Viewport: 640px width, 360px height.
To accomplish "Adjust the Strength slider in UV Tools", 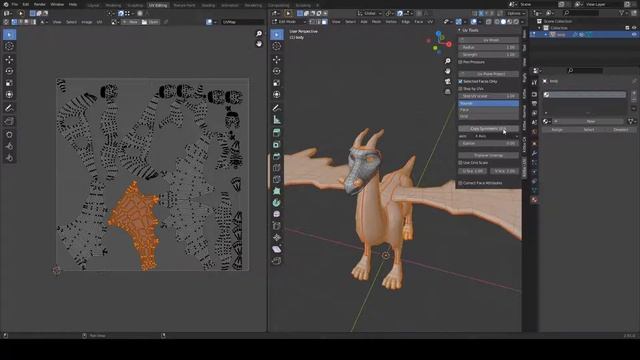I will point(489,54).
